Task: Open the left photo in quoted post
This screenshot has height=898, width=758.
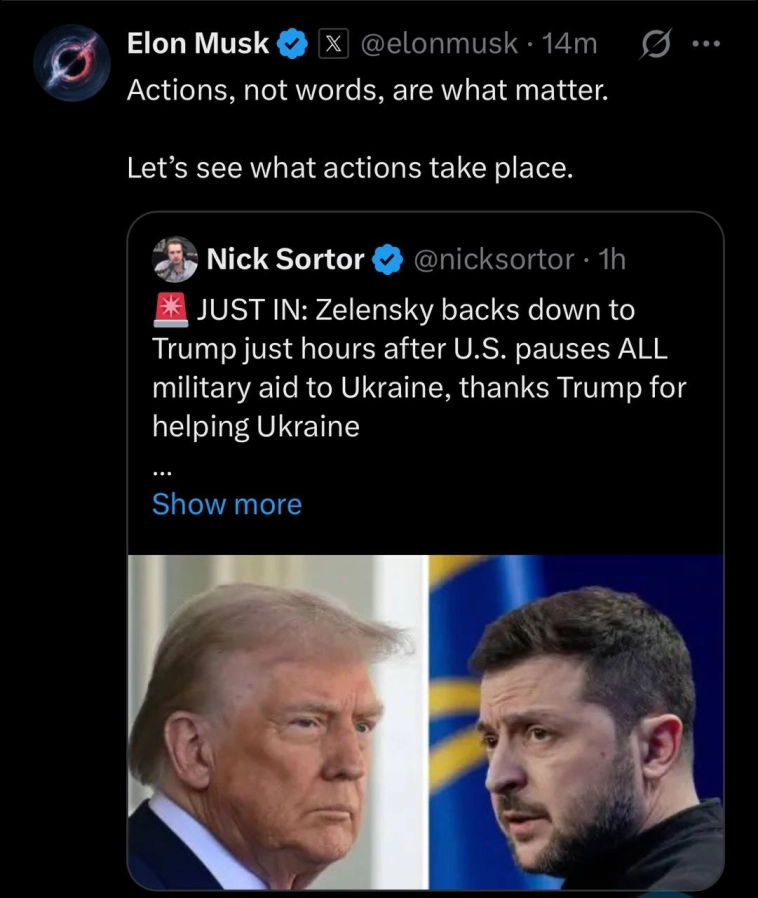Action: pyautogui.click(x=276, y=721)
